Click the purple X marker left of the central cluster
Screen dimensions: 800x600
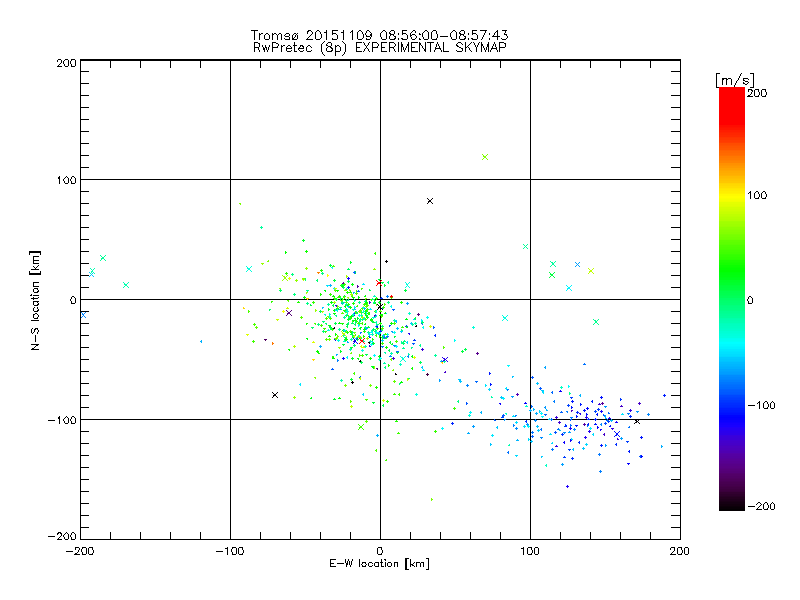pos(289,313)
